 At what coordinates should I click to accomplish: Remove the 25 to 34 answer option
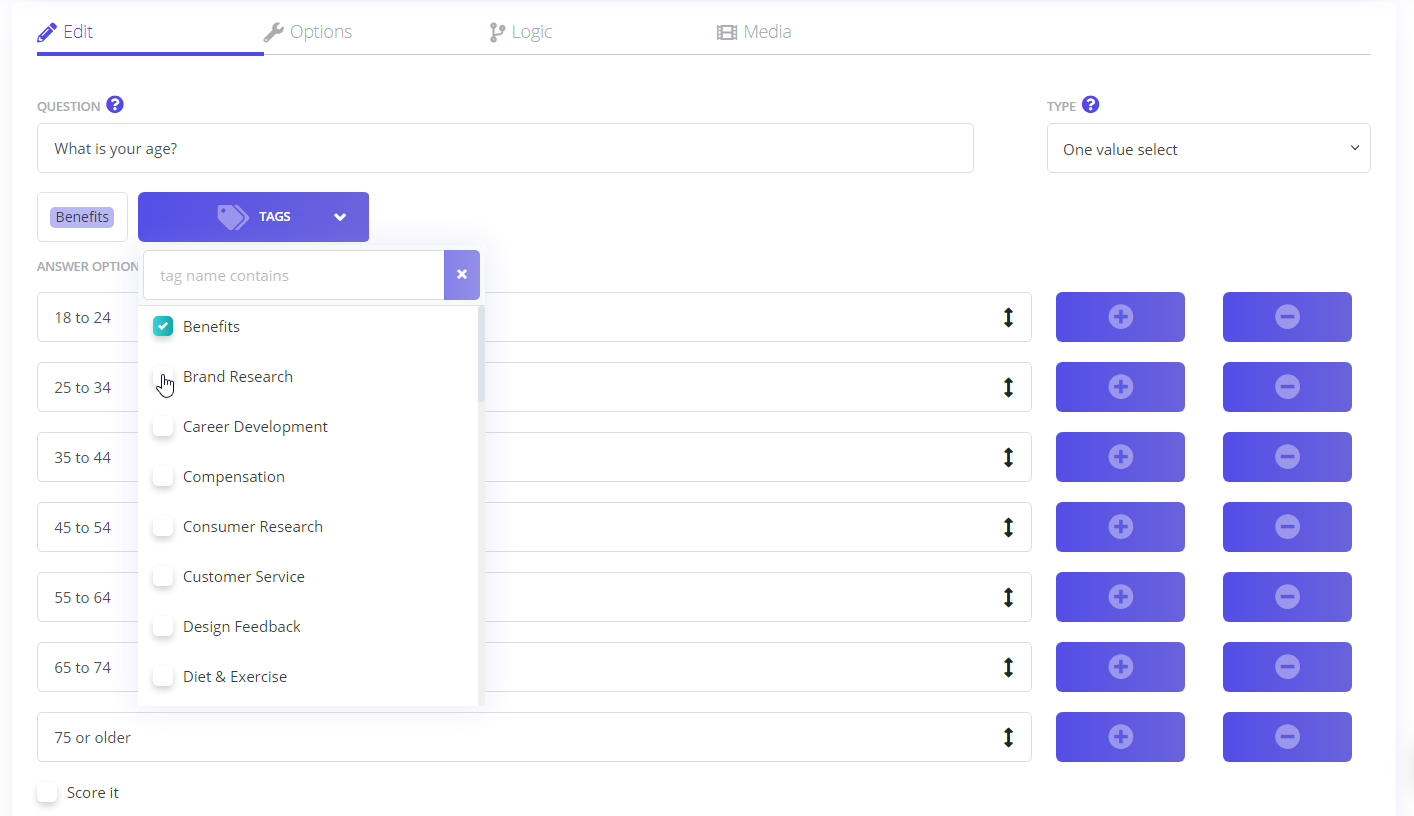(x=1287, y=387)
